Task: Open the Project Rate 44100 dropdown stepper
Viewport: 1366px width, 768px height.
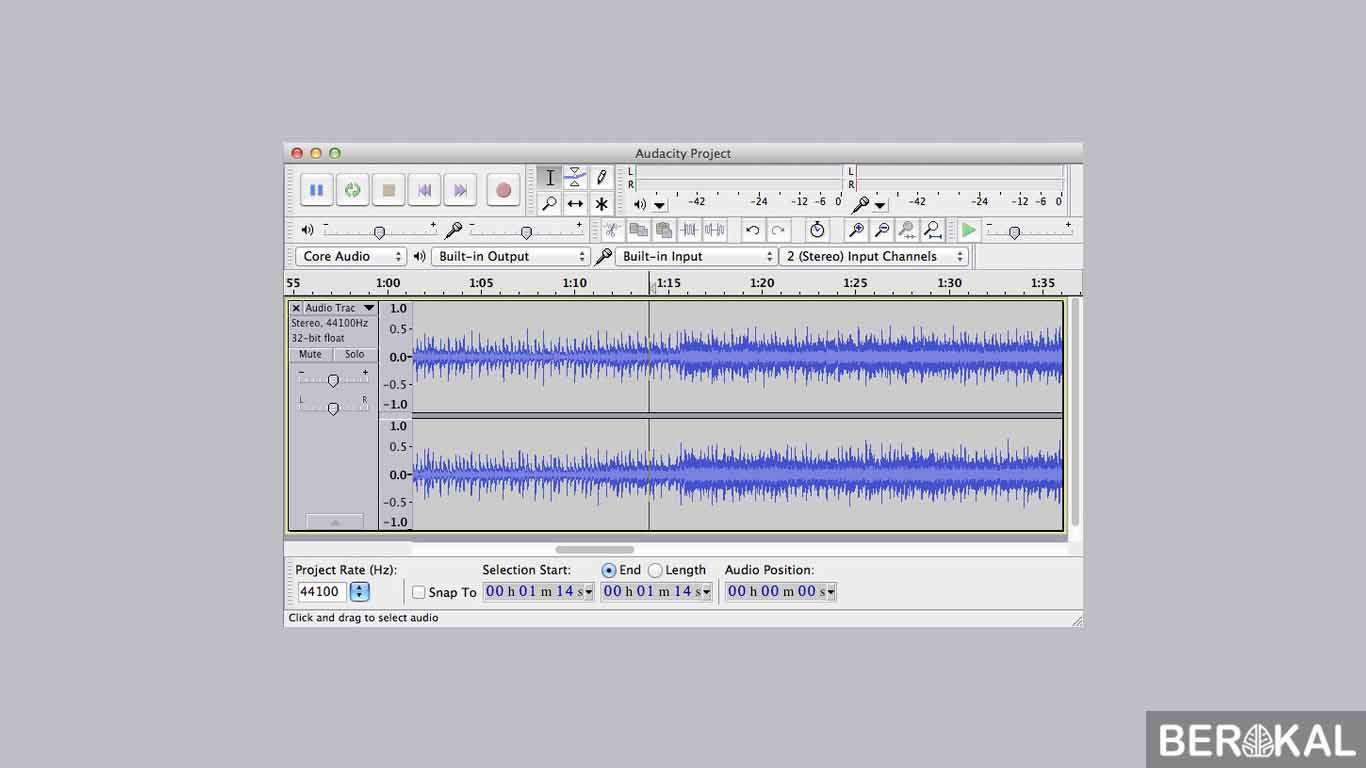Action: coord(360,592)
